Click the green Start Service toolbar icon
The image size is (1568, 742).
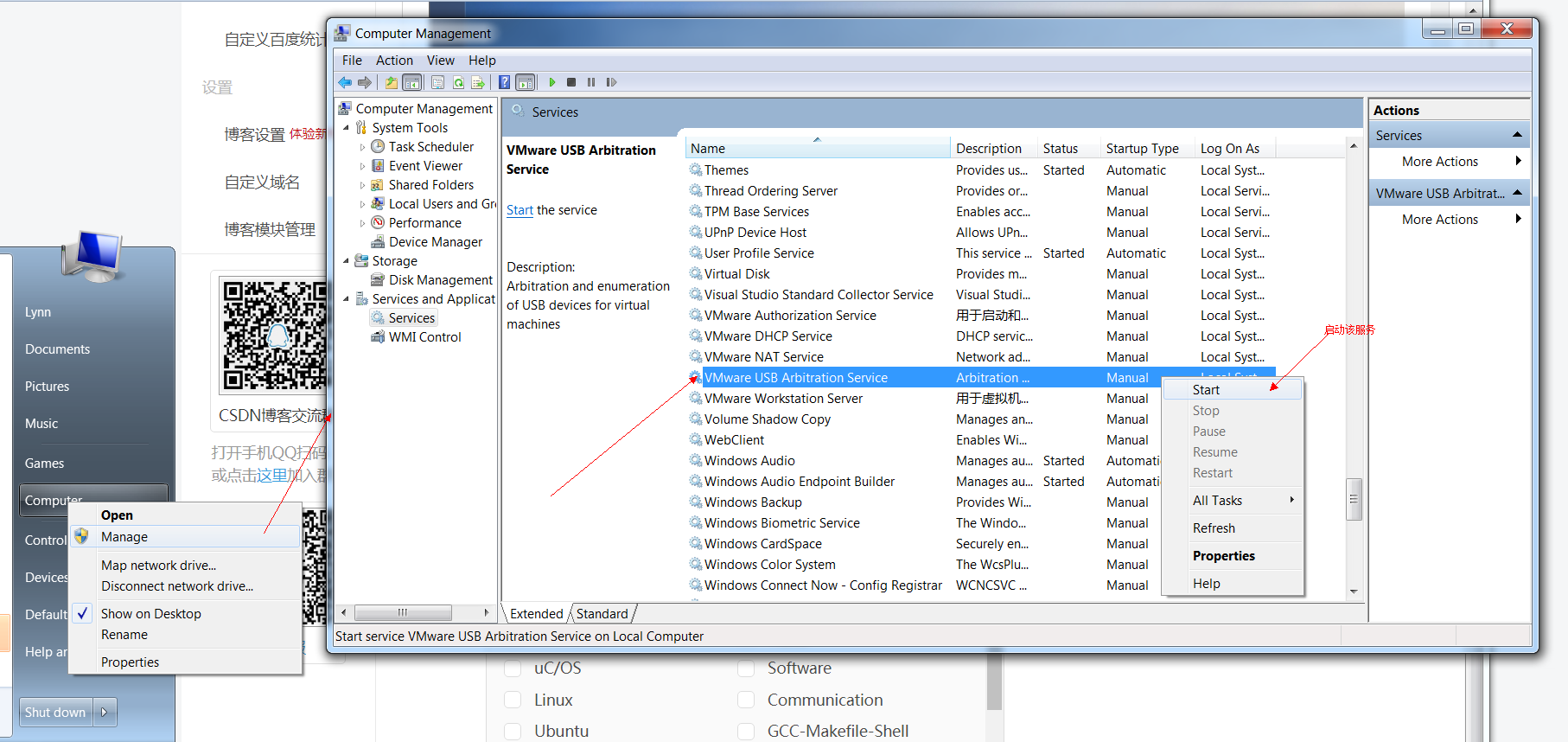pos(552,82)
